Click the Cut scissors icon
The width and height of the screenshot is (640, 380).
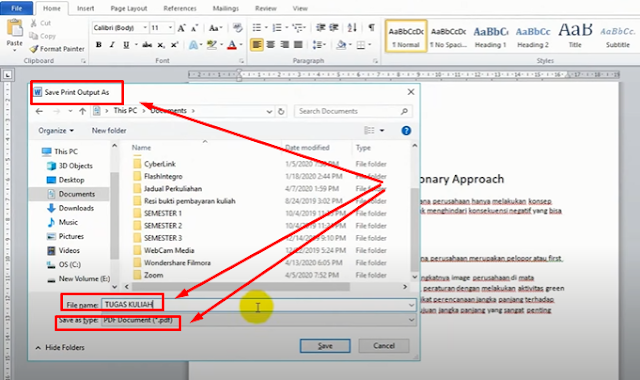click(34, 23)
